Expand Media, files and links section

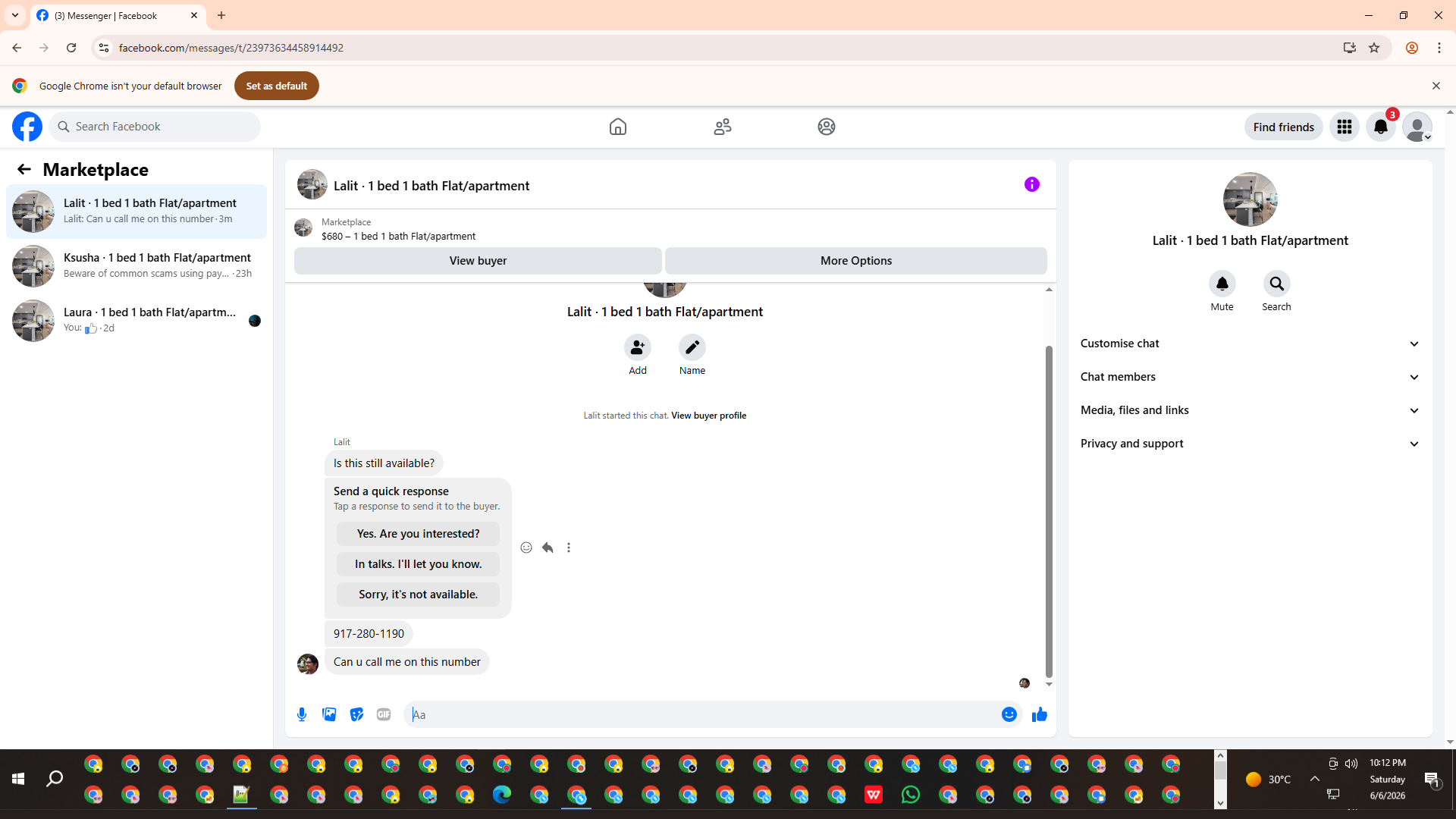[1250, 410]
